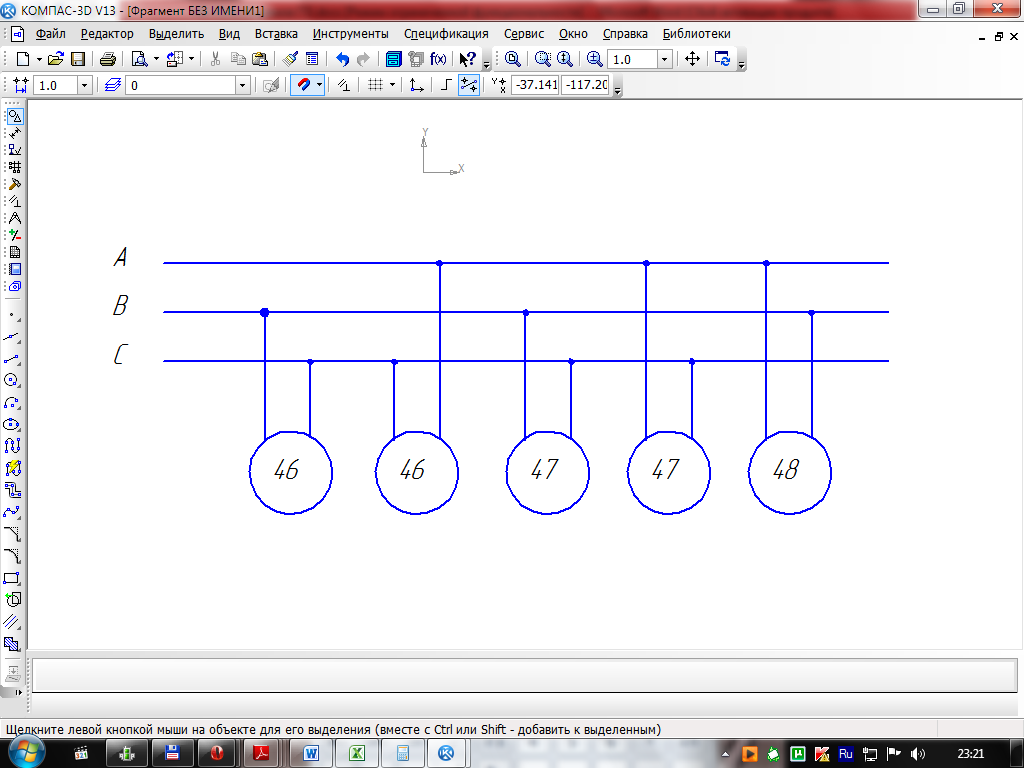Open the zoom scale 1.0 dropdown
This screenshot has height=768, width=1024.
665,59
